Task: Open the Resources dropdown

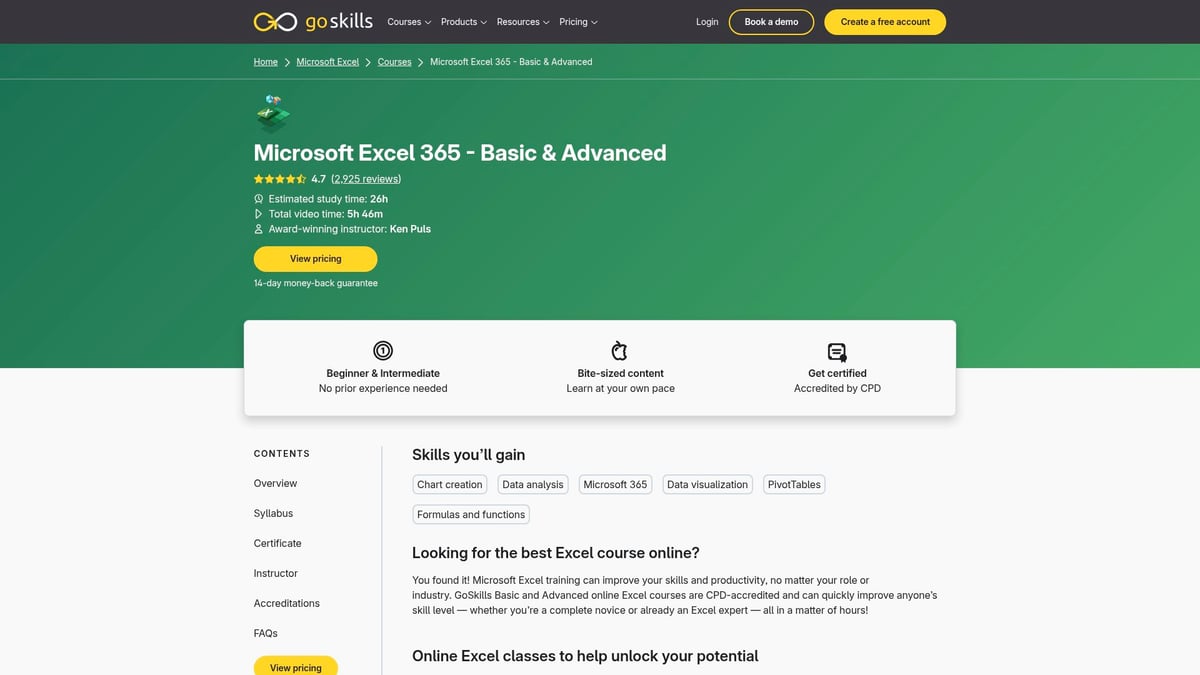Action: click(x=522, y=21)
